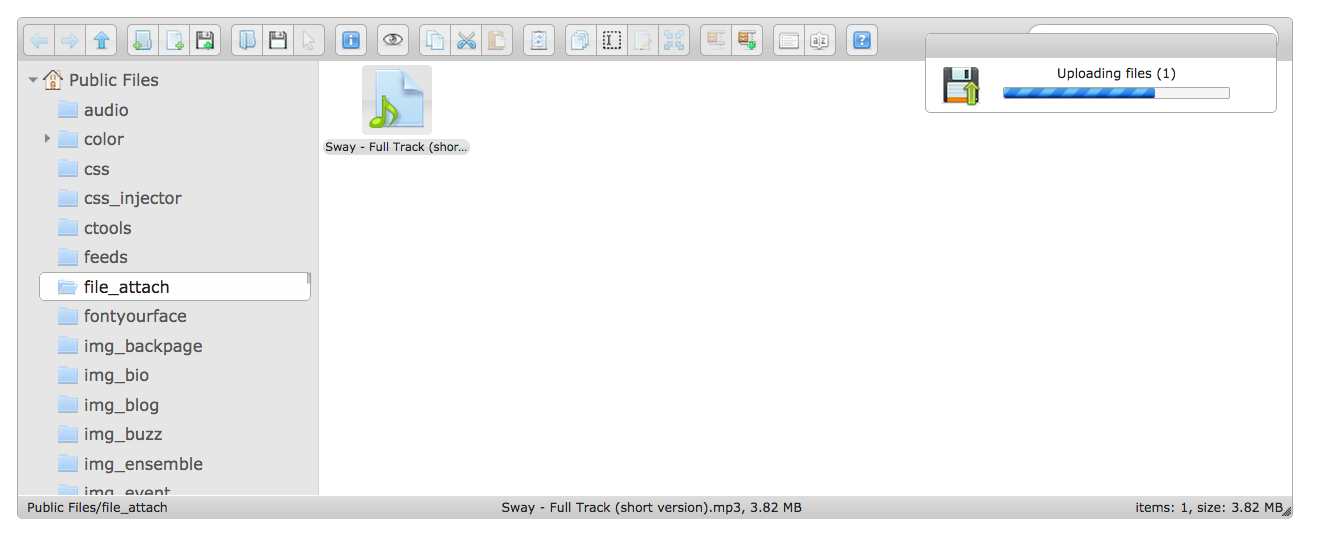Screen dimensions: 1340x538
Task: Cut selection with the scissors icon
Action: [x=466, y=40]
